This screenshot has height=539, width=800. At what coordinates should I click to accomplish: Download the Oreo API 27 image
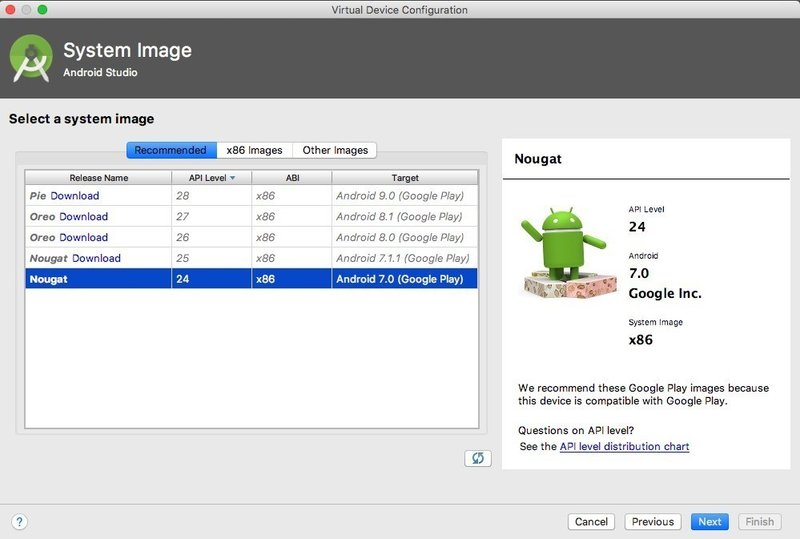click(84, 216)
